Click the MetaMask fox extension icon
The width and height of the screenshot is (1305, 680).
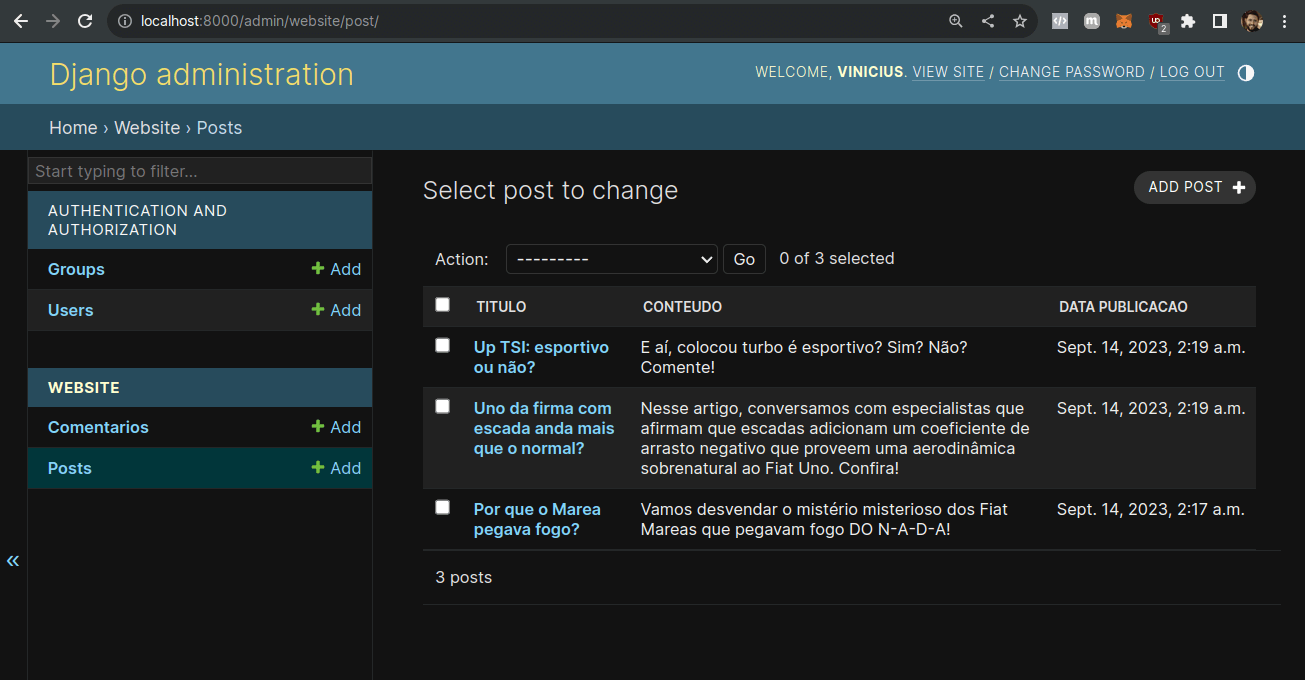coord(1124,21)
